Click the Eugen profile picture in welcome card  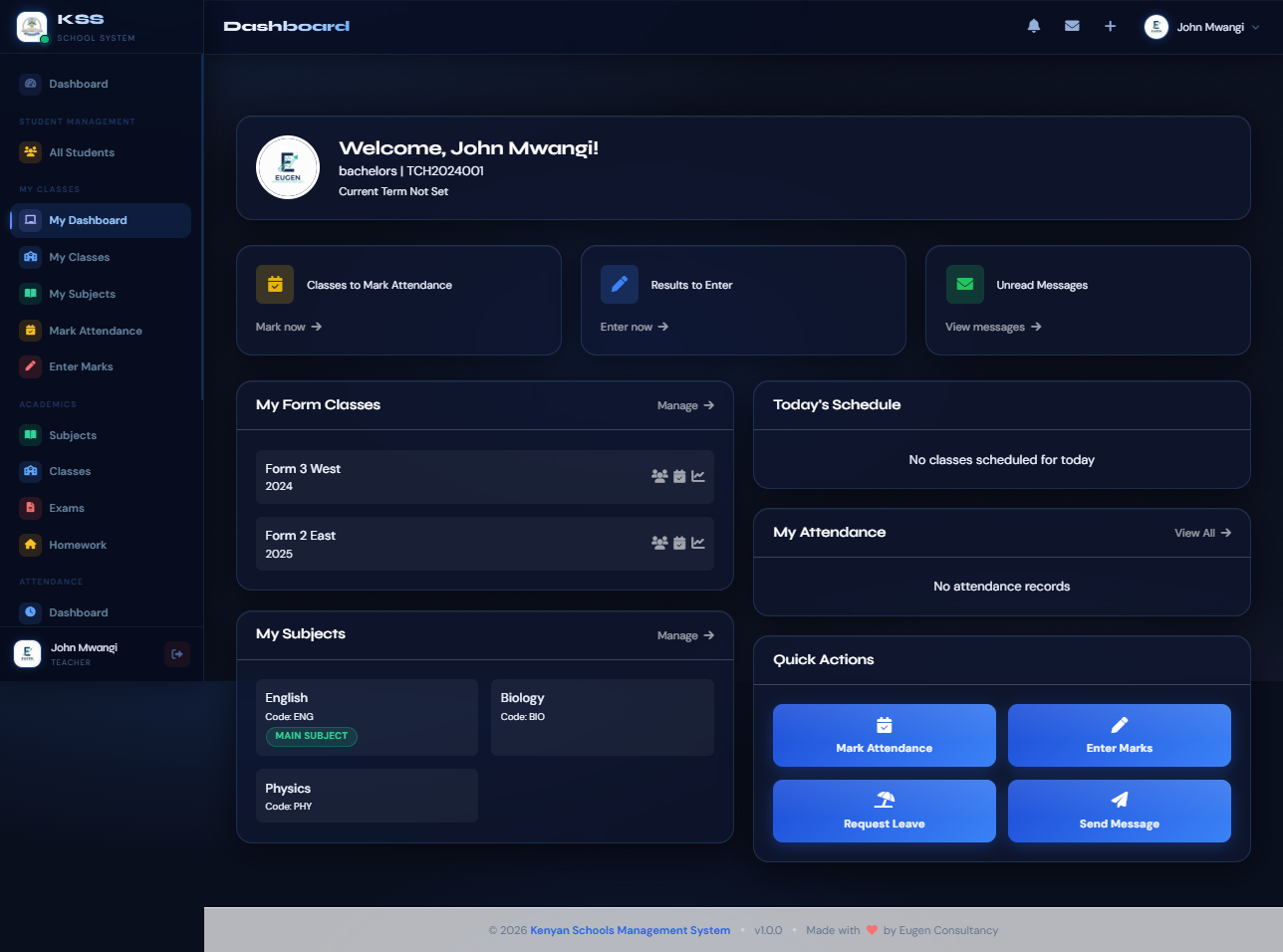tap(288, 167)
